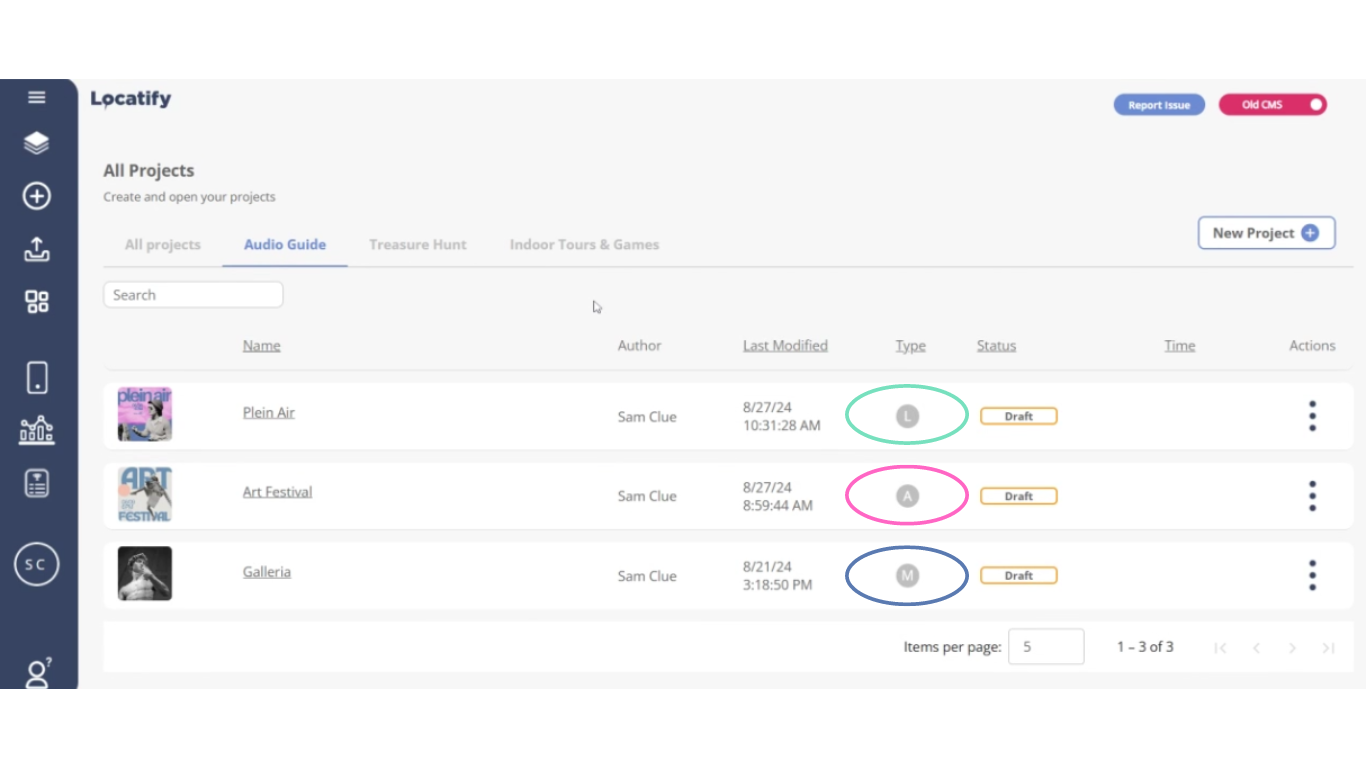This screenshot has width=1366, height=768.
Task: Open the Art Festival project link
Action: tap(277, 492)
